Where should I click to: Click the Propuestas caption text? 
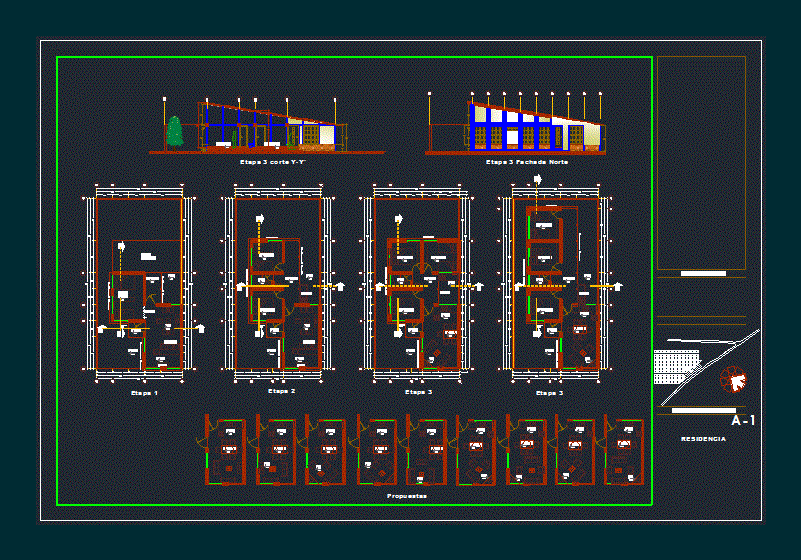[407, 495]
